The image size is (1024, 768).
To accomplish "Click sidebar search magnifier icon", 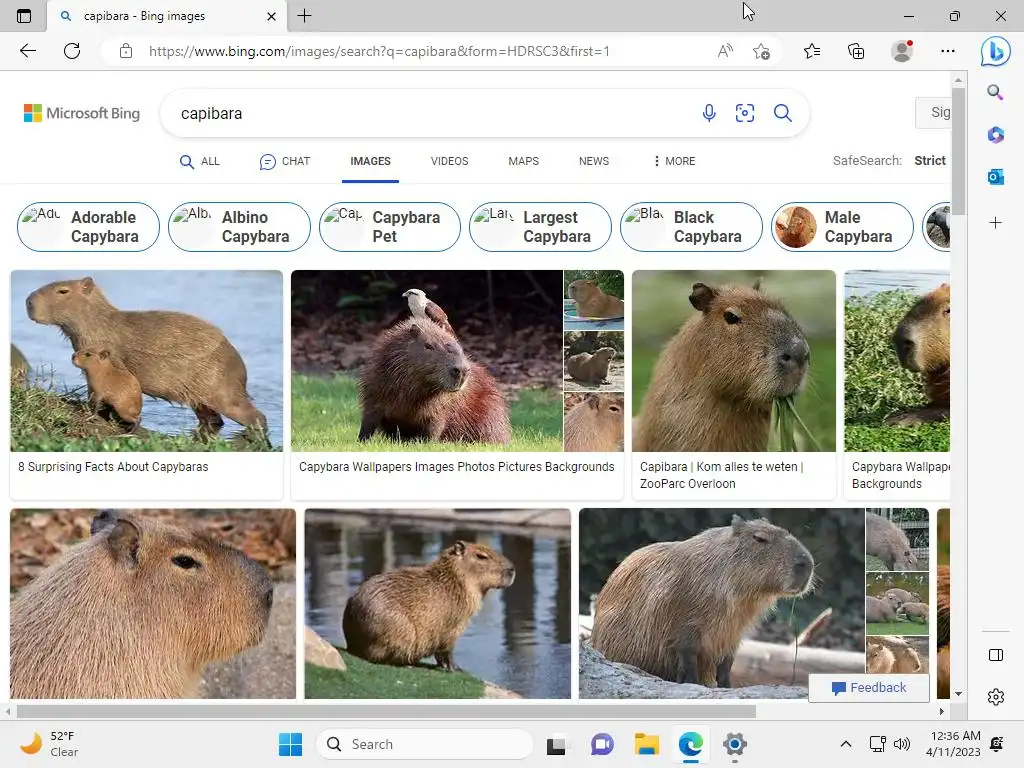I will [x=995, y=92].
